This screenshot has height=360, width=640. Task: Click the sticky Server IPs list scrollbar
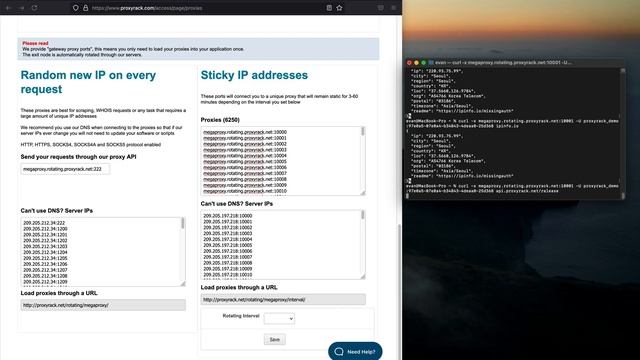(x=362, y=215)
